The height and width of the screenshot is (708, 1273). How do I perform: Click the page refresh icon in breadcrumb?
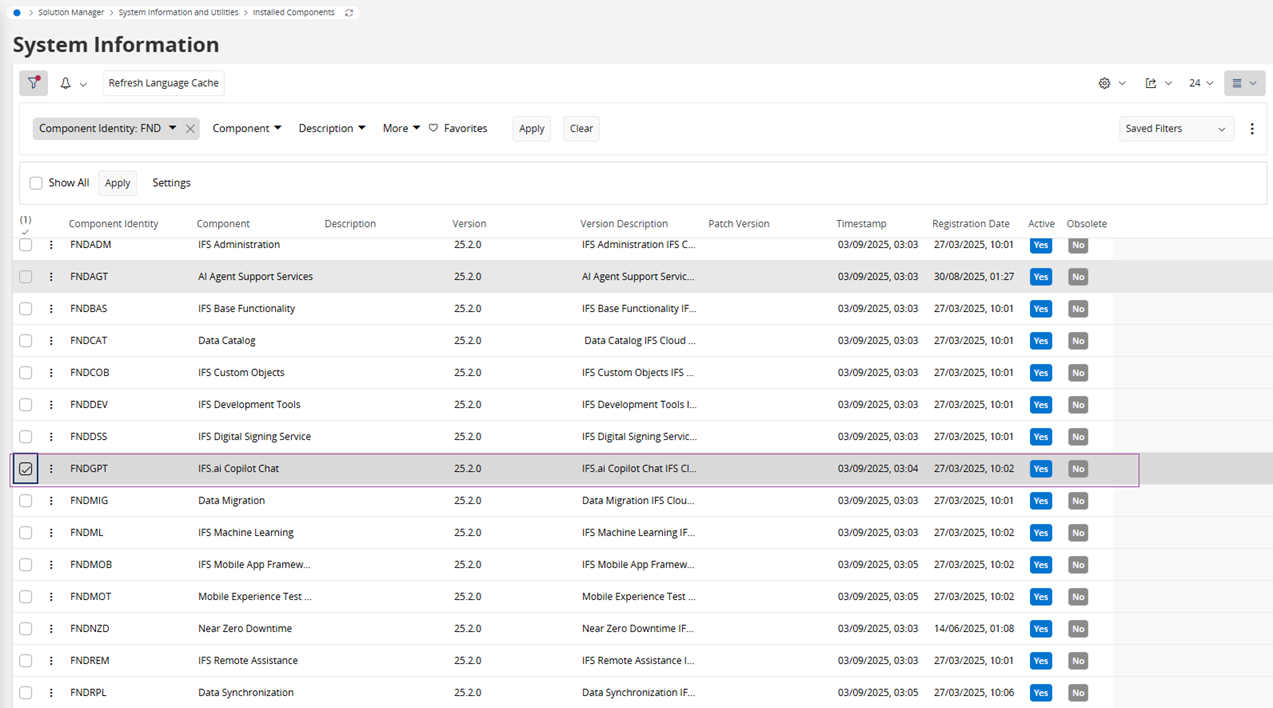(349, 13)
